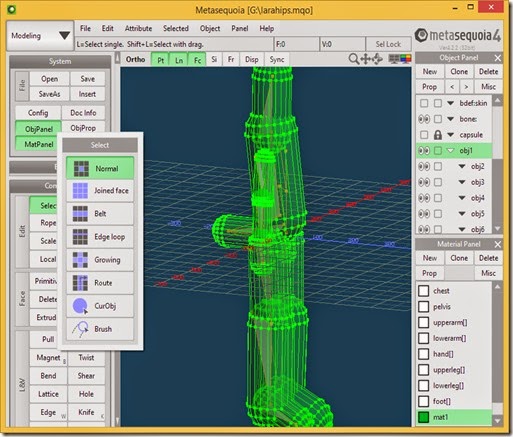513x437 pixels.
Task: Click the SaveAs button
Action: 50,94
